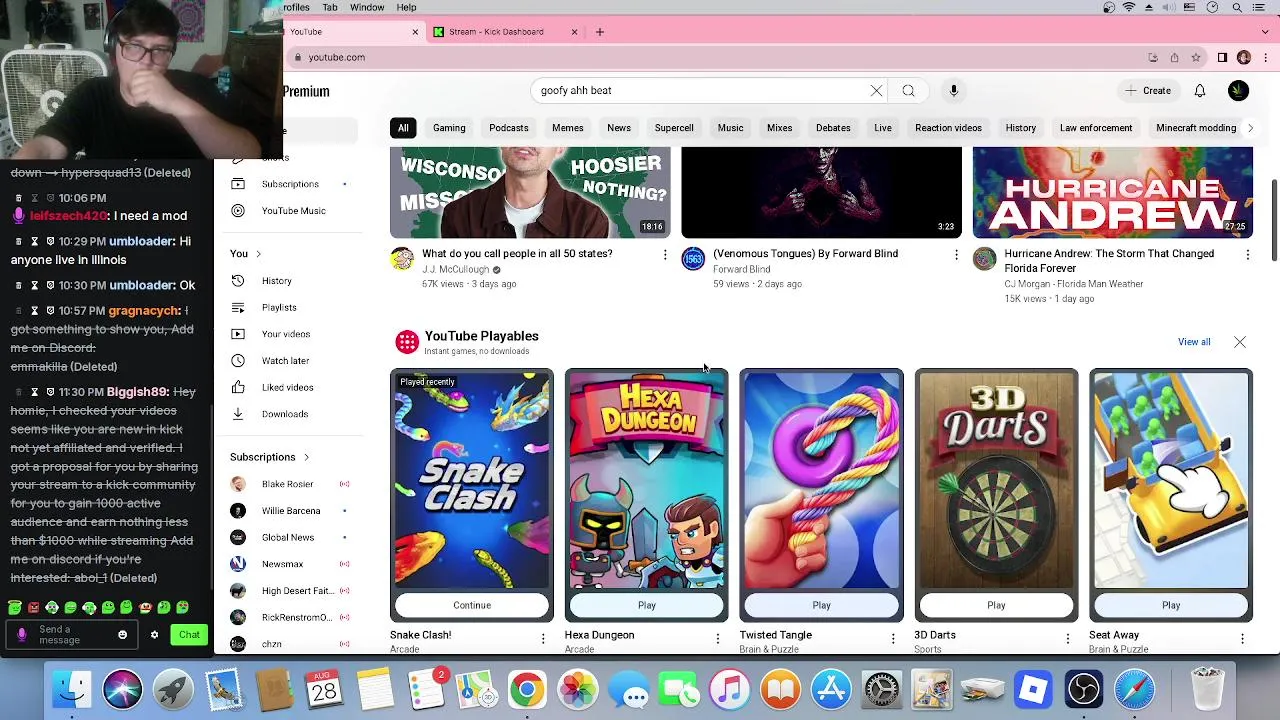
Task: Select the Minecraft modding filter chip
Action: (x=1196, y=128)
